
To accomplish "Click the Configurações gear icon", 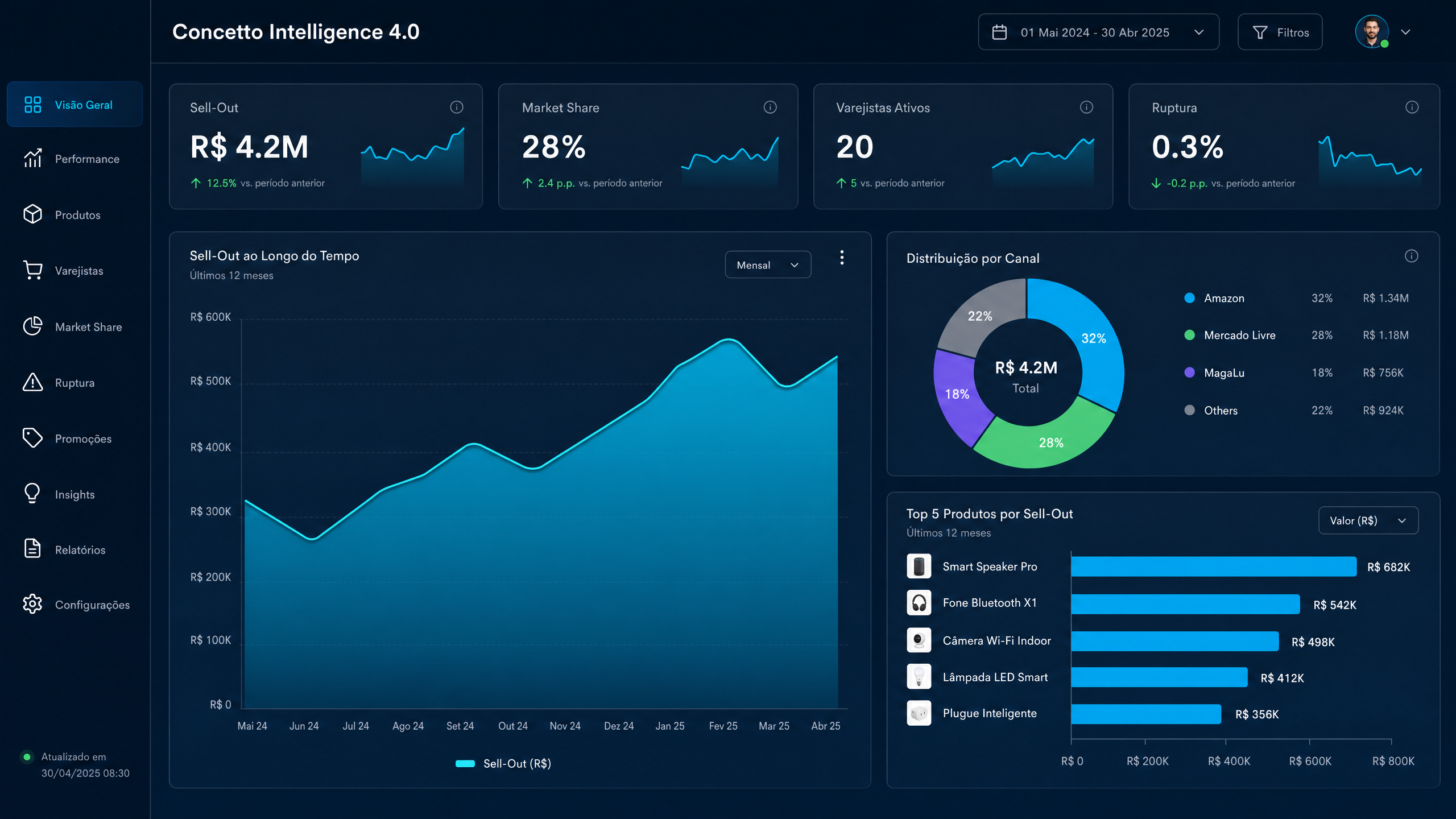I will (x=32, y=604).
